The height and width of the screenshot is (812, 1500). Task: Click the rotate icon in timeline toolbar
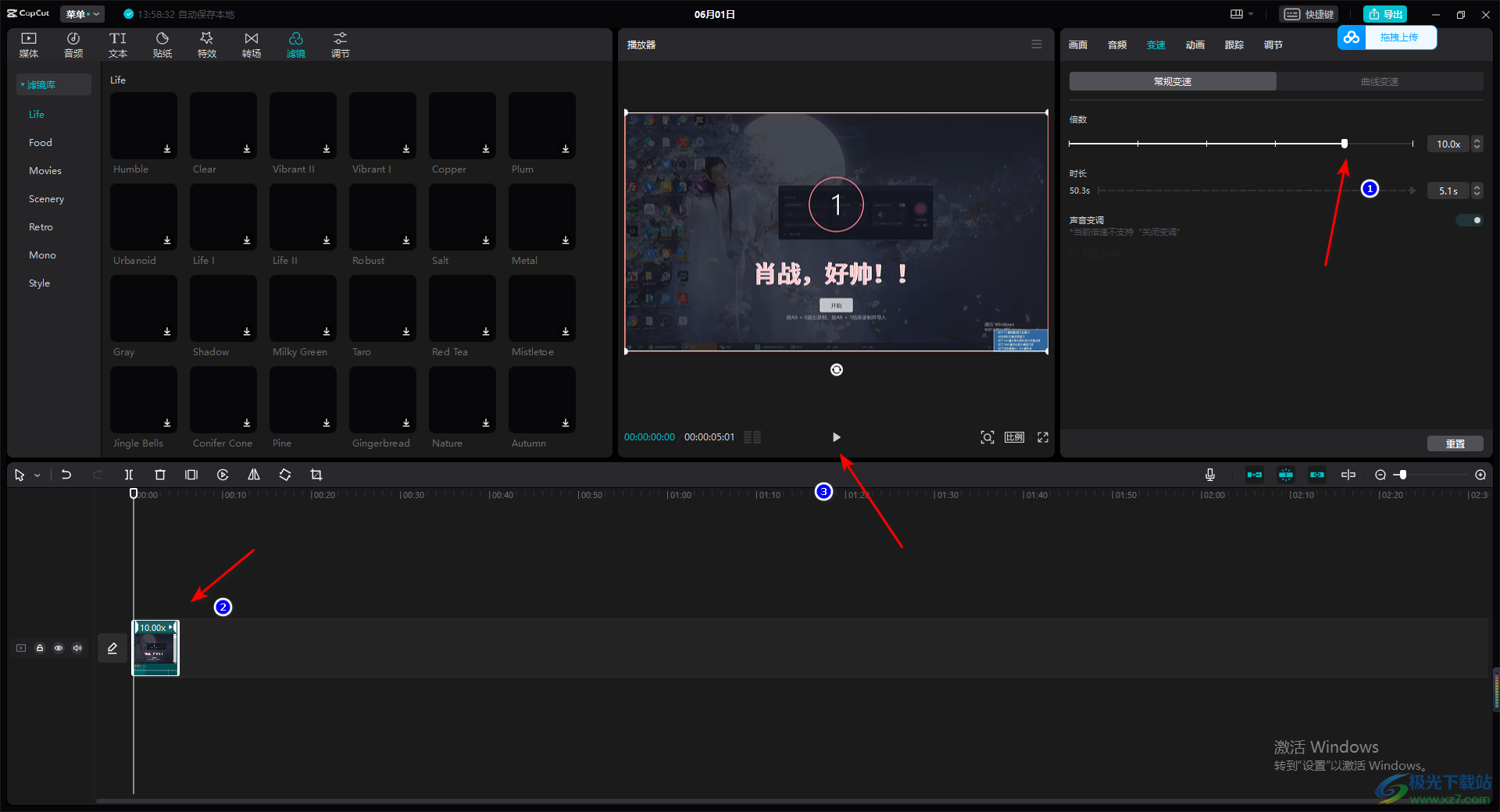(x=285, y=475)
